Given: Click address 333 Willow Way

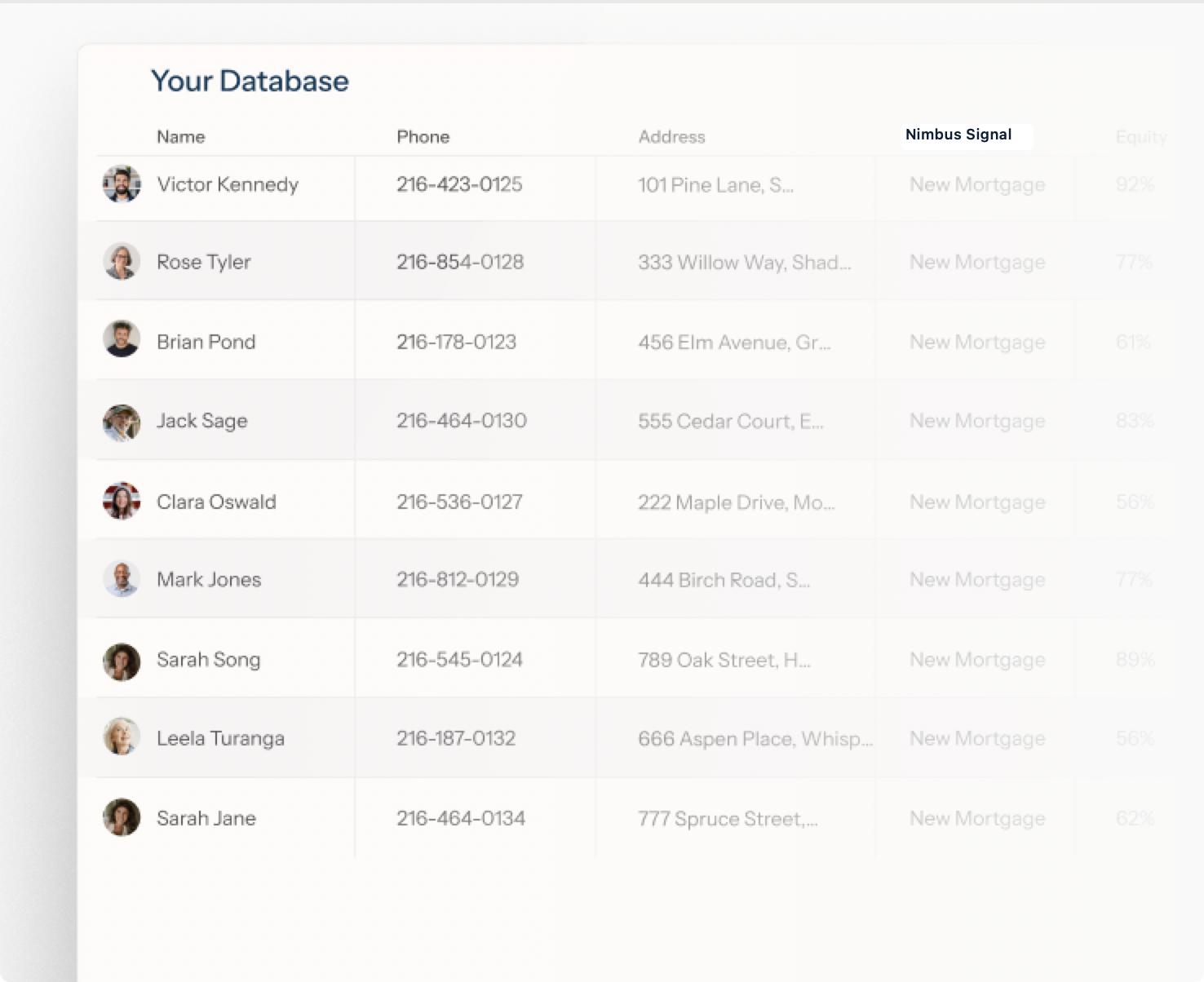Looking at the screenshot, I should pos(744,263).
